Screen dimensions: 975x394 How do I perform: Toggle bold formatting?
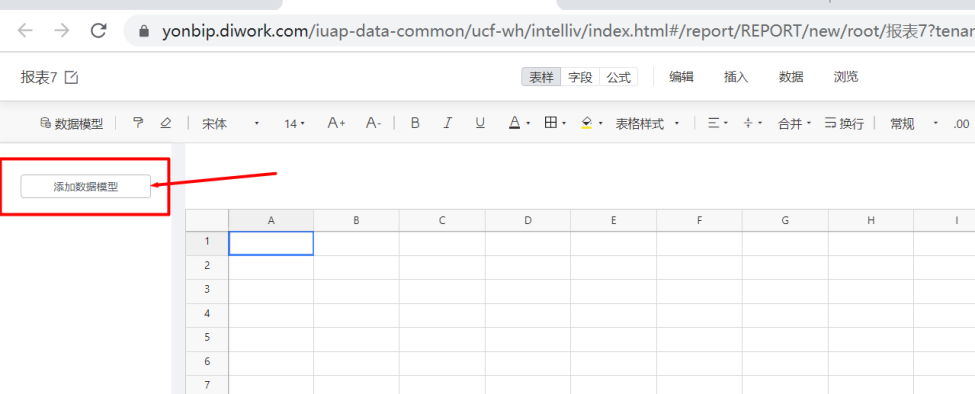click(x=415, y=123)
